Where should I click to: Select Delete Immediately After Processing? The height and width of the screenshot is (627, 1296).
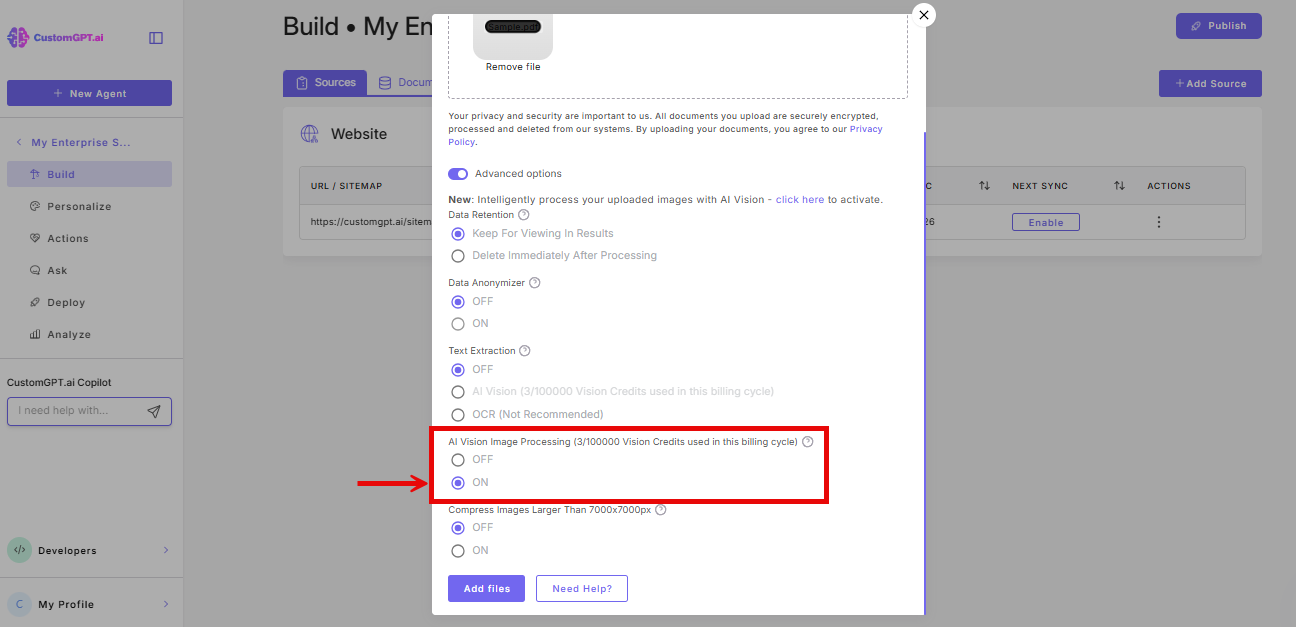pos(458,256)
